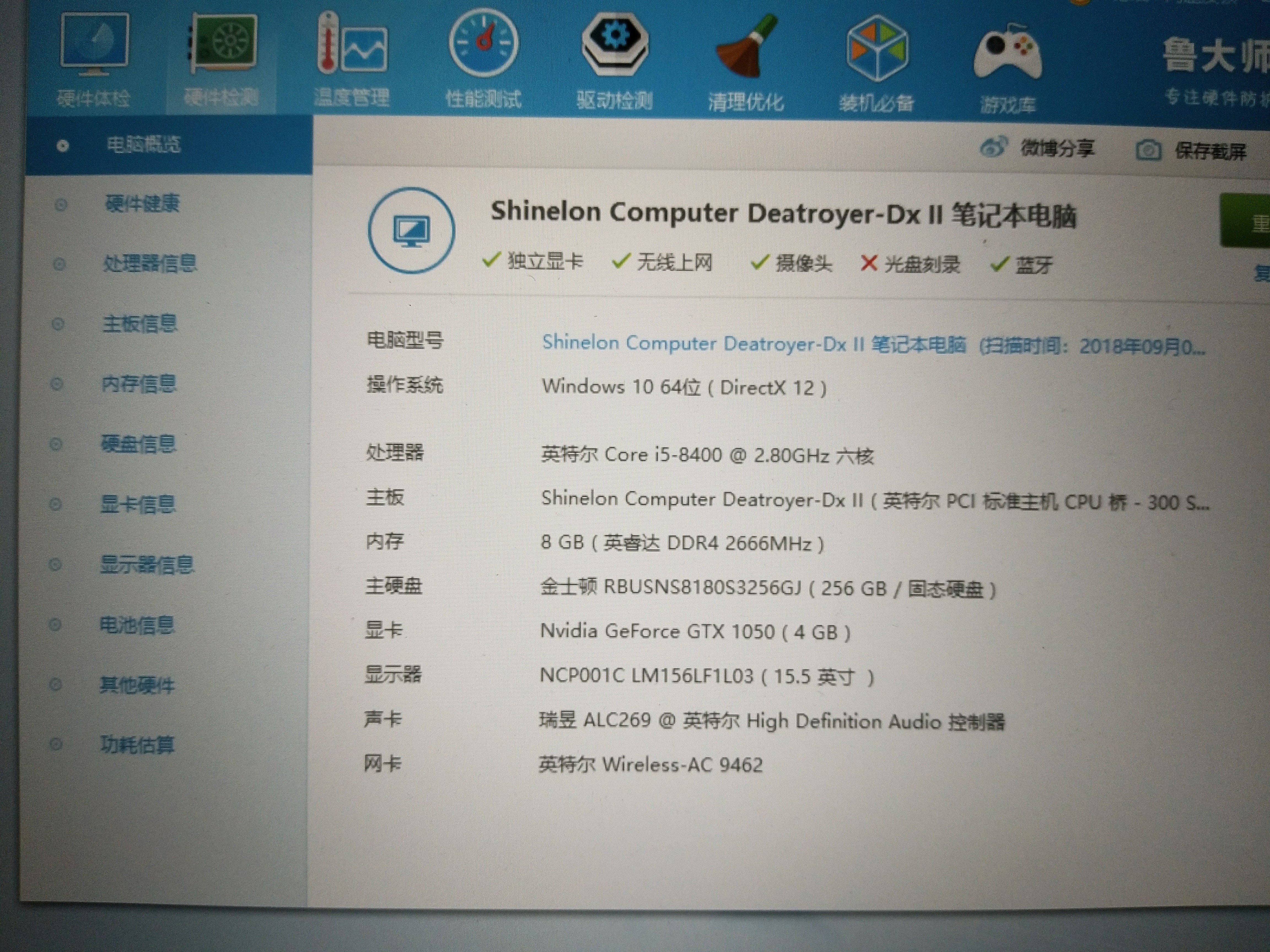
Task: Click the round computer monitor icon
Action: pos(411,230)
